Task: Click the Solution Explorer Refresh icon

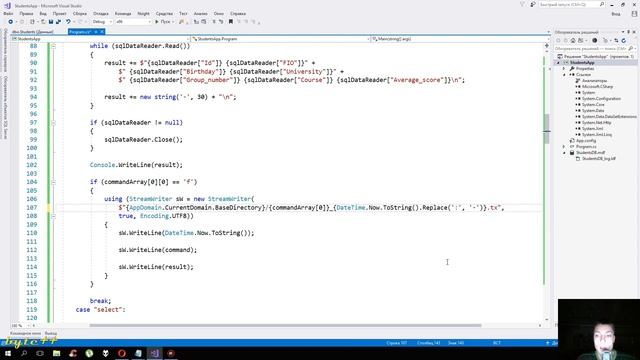Action: tap(624, 40)
